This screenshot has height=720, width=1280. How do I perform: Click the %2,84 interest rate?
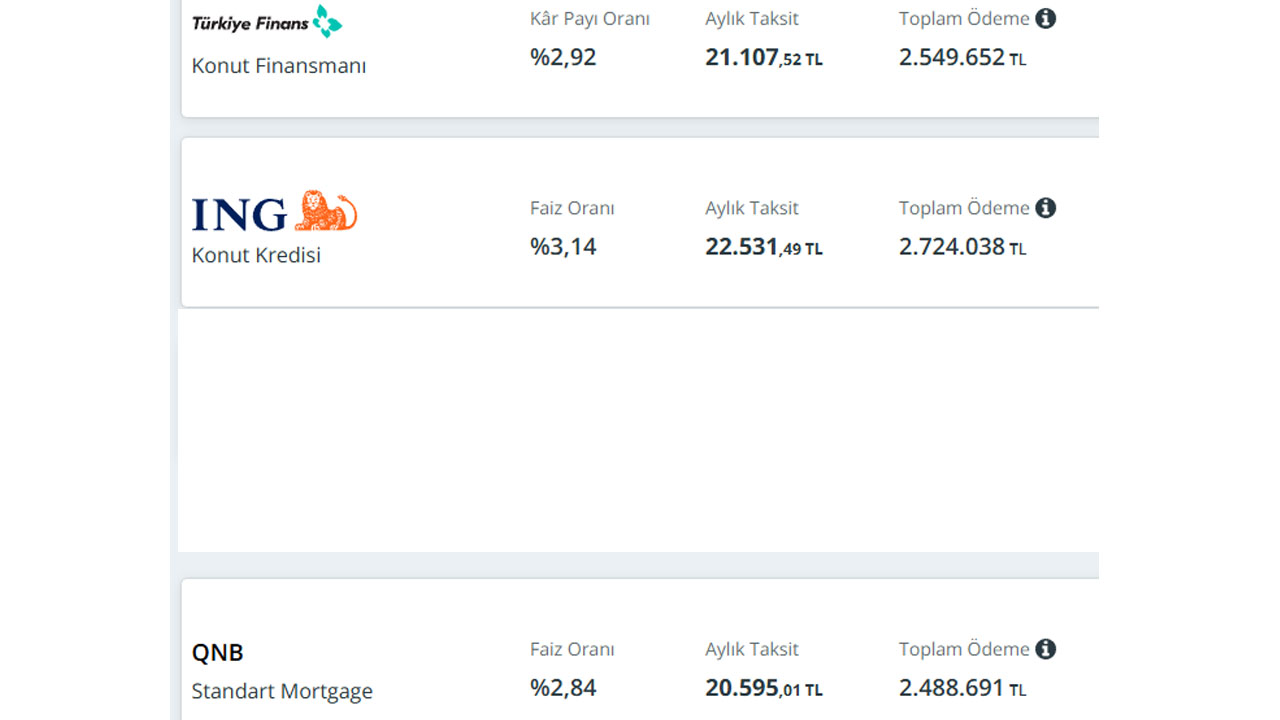pyautogui.click(x=563, y=687)
